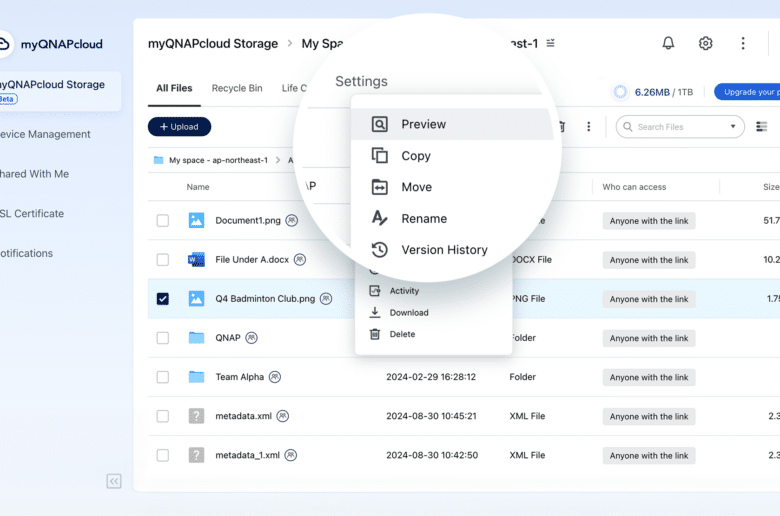Open Device Management in the sidebar
The image size is (780, 516).
point(45,134)
